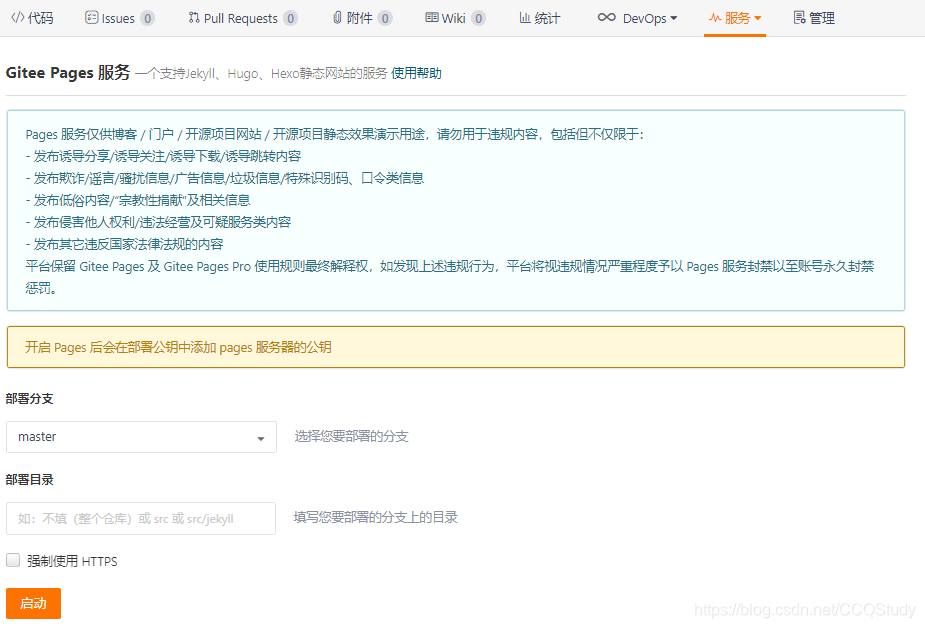Click the Issues count badge showing 0
This screenshot has width=925, height=628.
tap(147, 19)
